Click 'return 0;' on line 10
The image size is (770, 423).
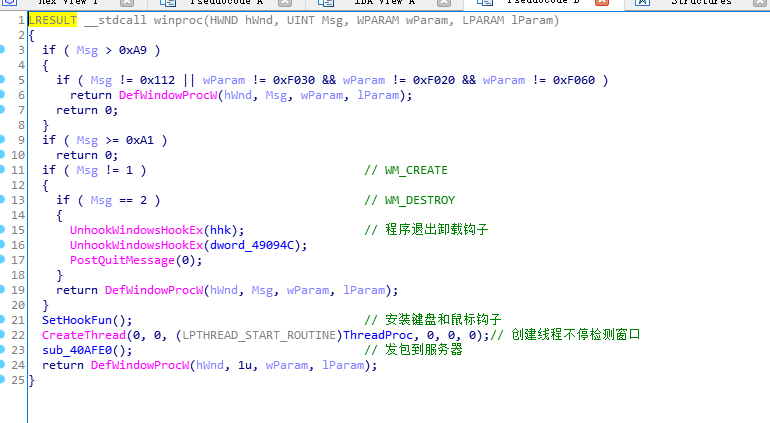click(x=87, y=155)
